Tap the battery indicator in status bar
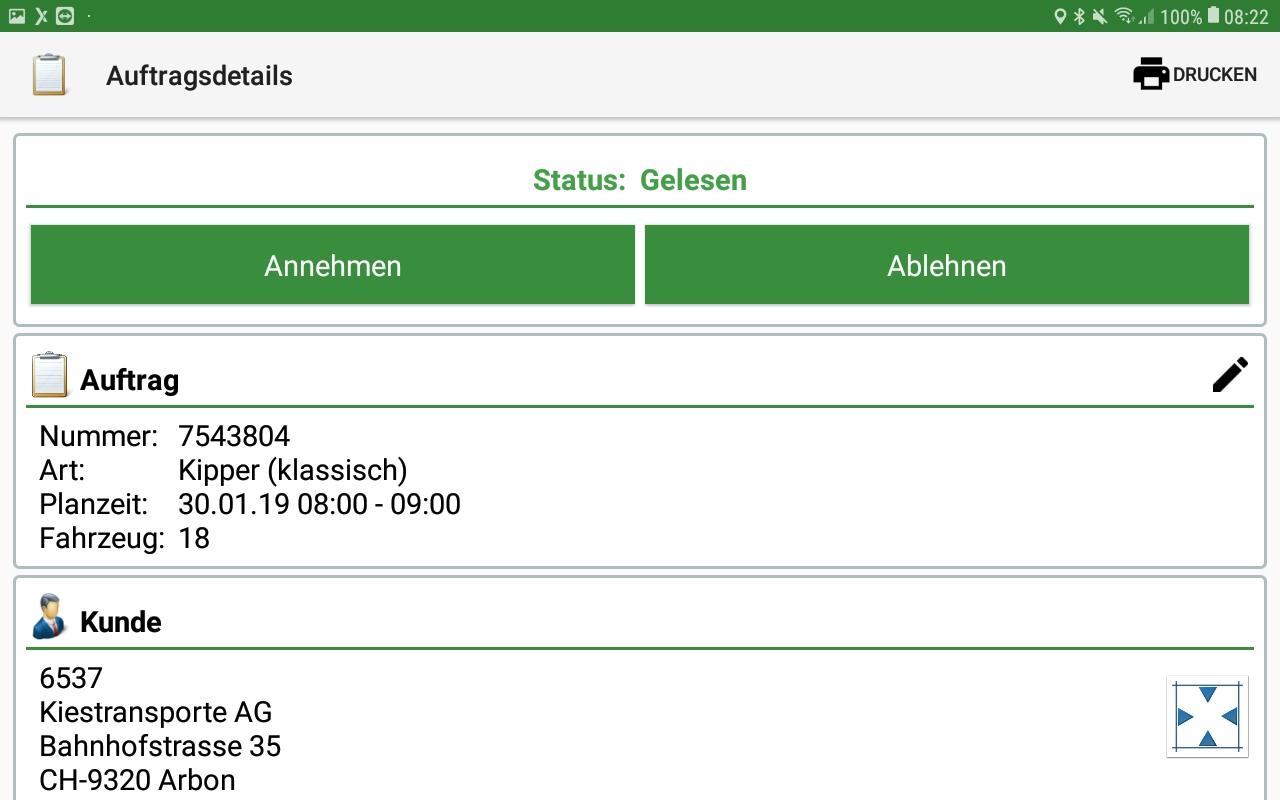The height and width of the screenshot is (800, 1280). 1213,16
